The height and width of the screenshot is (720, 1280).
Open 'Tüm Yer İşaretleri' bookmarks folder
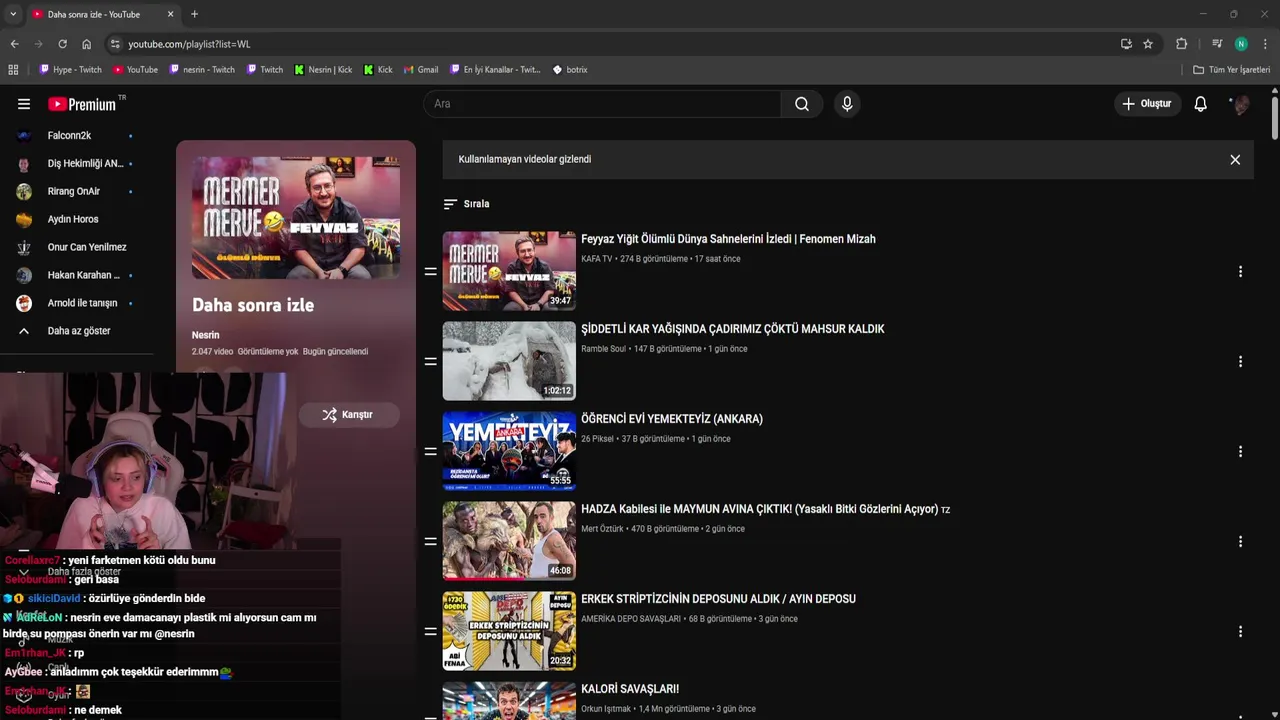point(1231,70)
